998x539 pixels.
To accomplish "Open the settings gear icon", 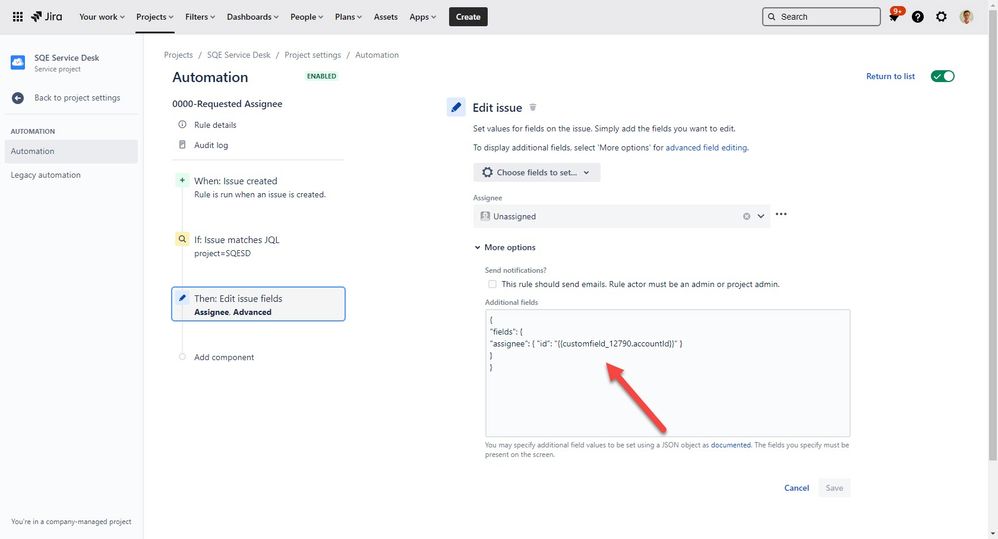I will [941, 17].
